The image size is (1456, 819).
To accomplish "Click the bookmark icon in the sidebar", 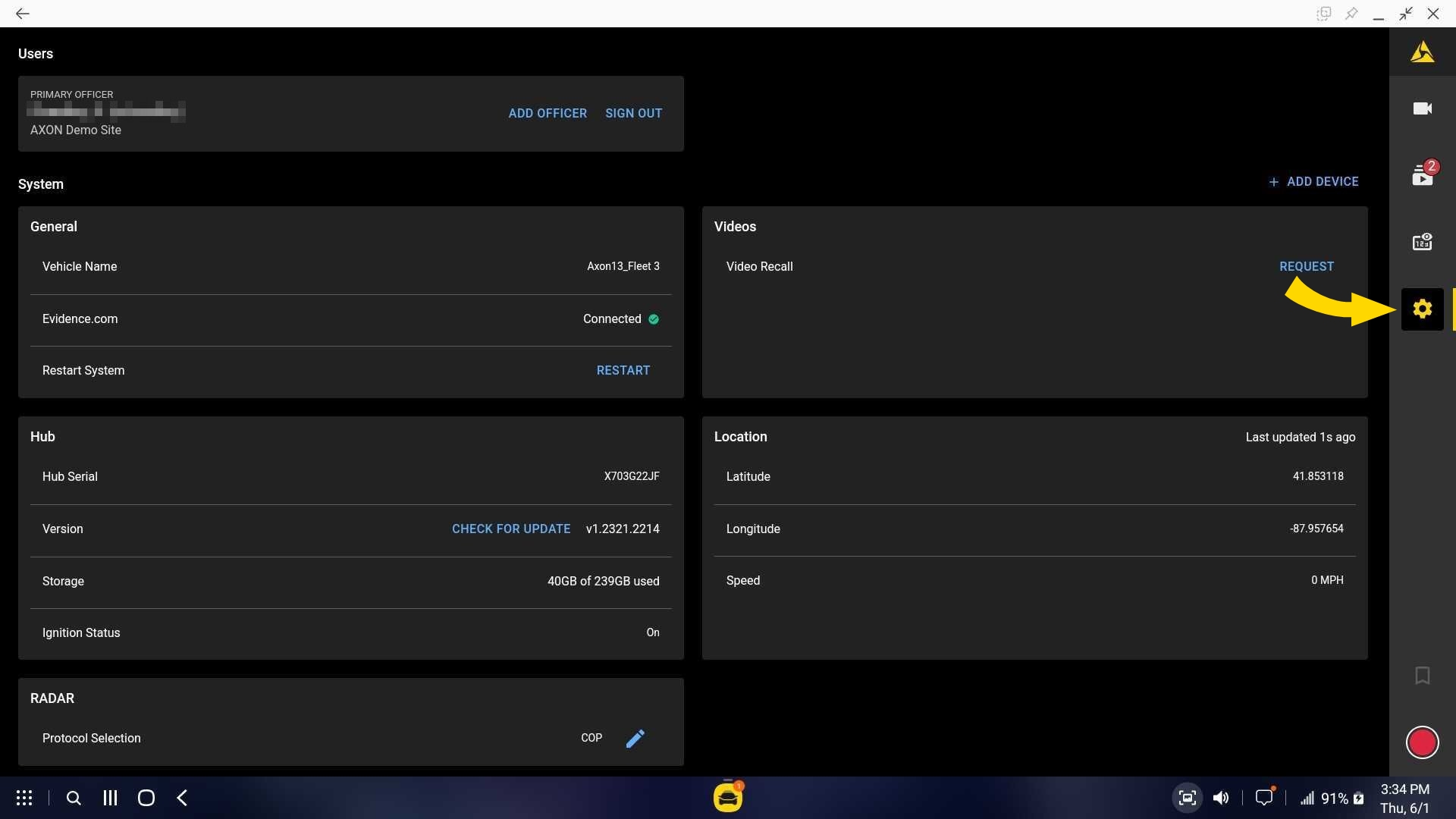I will (x=1423, y=675).
